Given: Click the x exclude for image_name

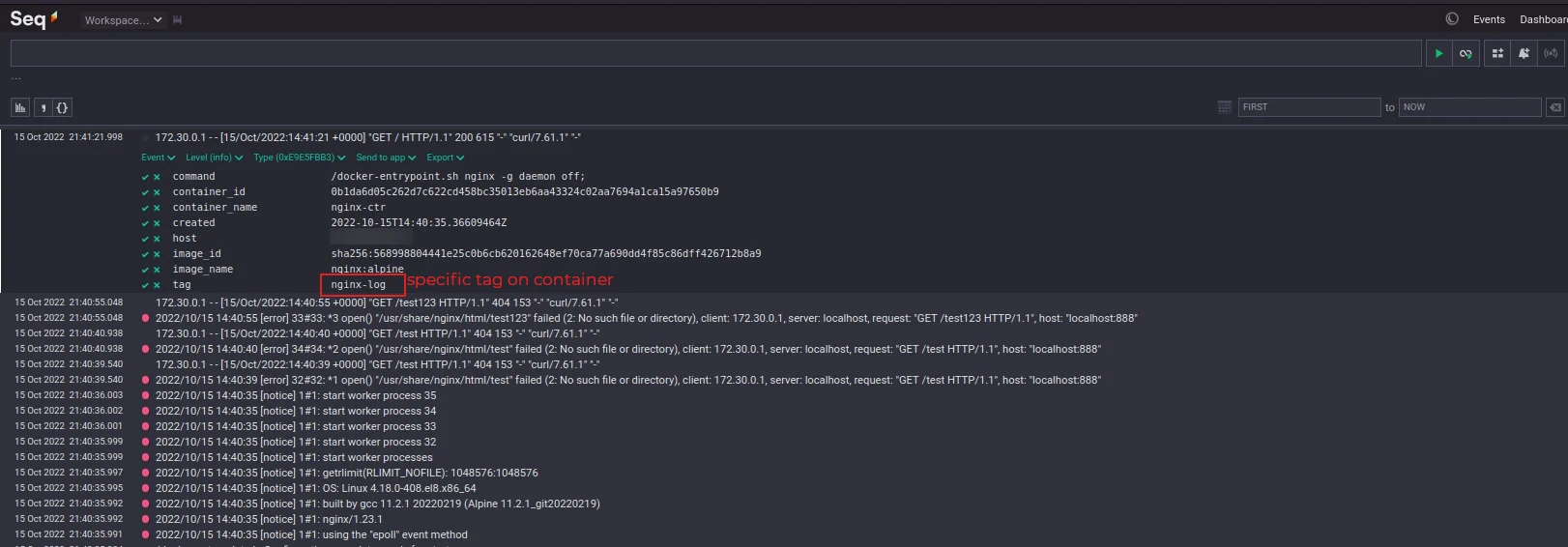Looking at the screenshot, I should point(157,270).
